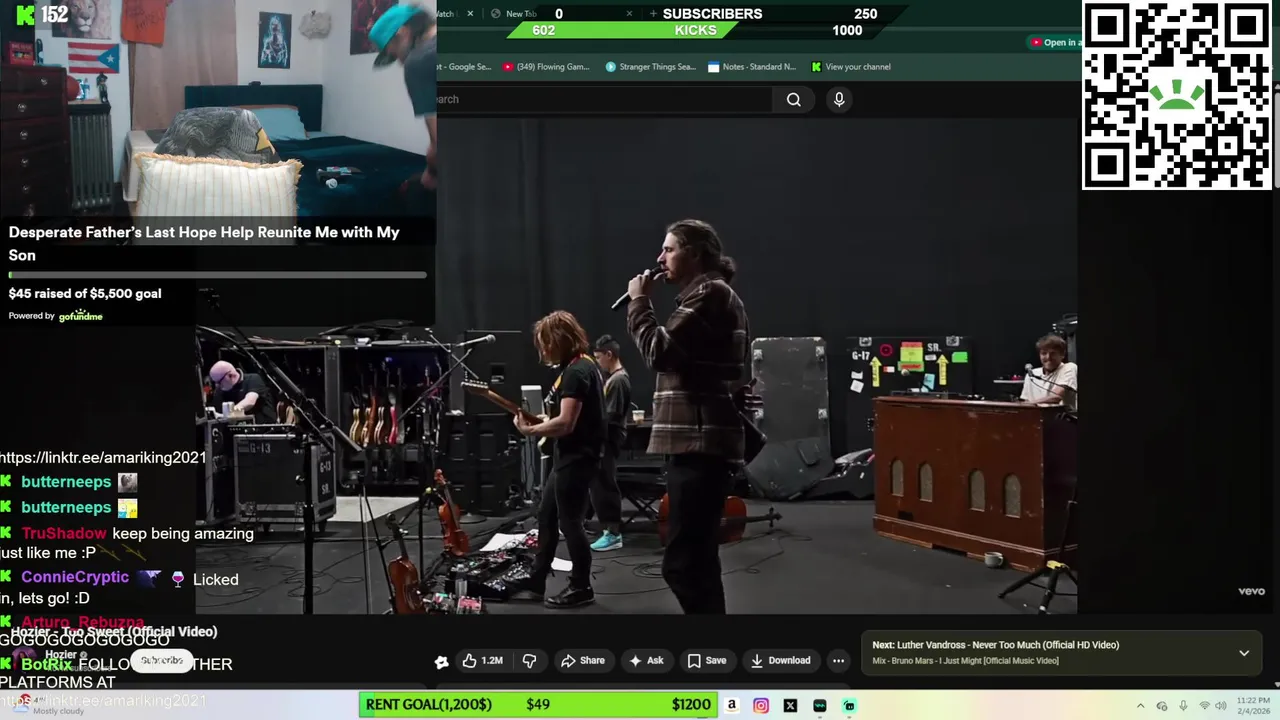
Task: Click the tray microphone icon
Action: click(1183, 706)
